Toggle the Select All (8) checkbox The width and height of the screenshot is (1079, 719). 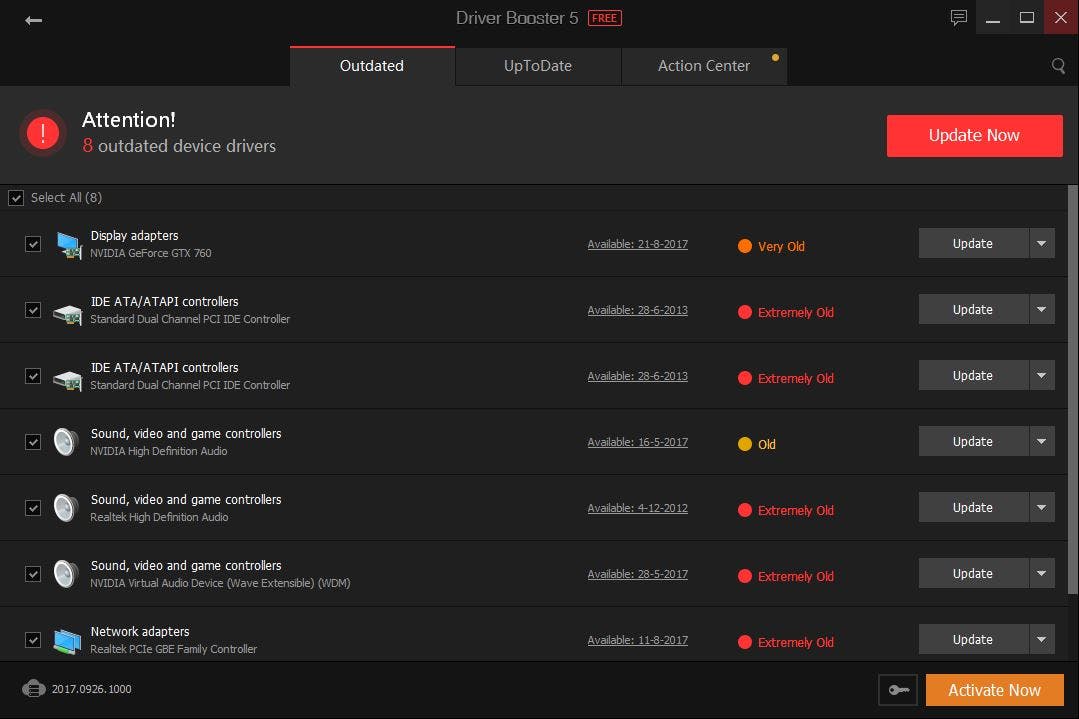point(16,198)
